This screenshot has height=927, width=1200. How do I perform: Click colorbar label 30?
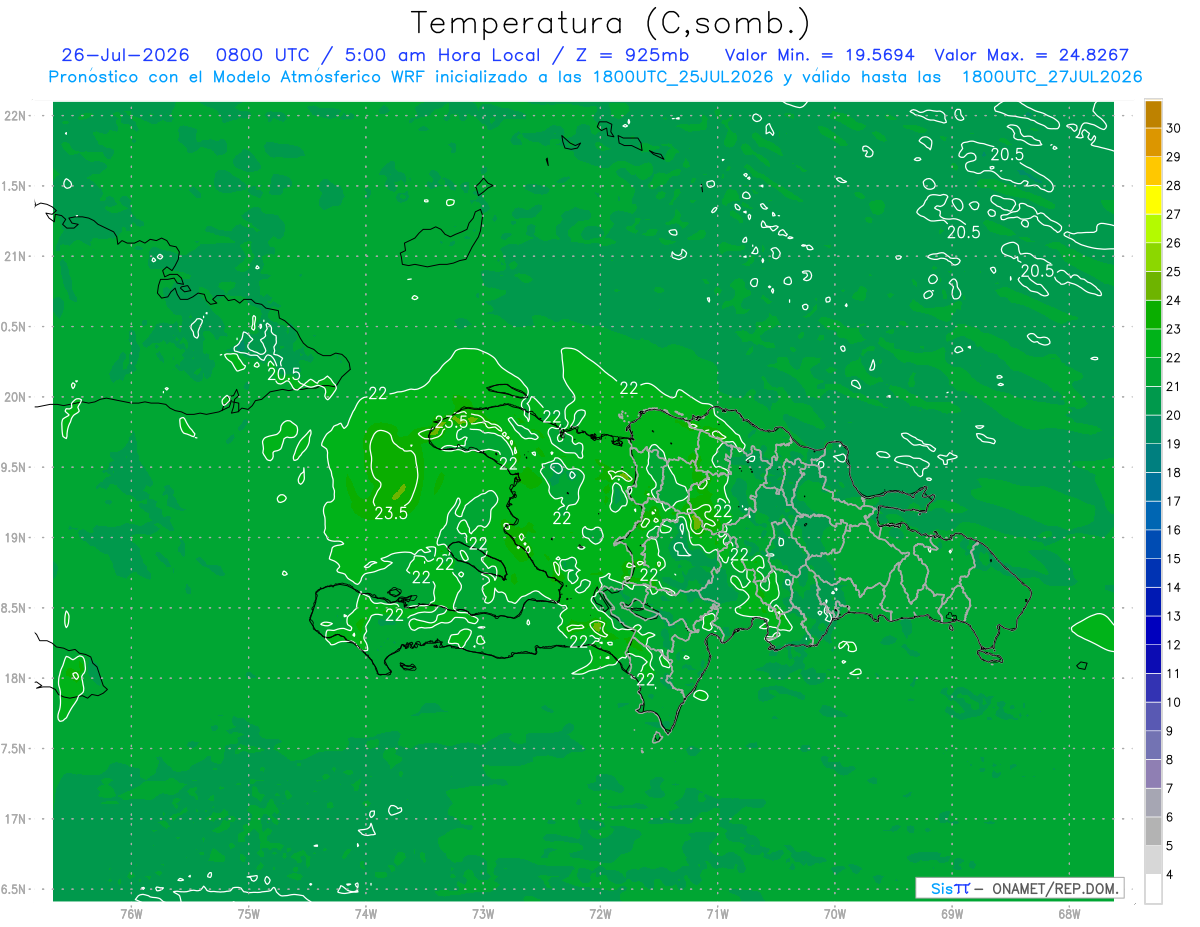click(x=1174, y=128)
